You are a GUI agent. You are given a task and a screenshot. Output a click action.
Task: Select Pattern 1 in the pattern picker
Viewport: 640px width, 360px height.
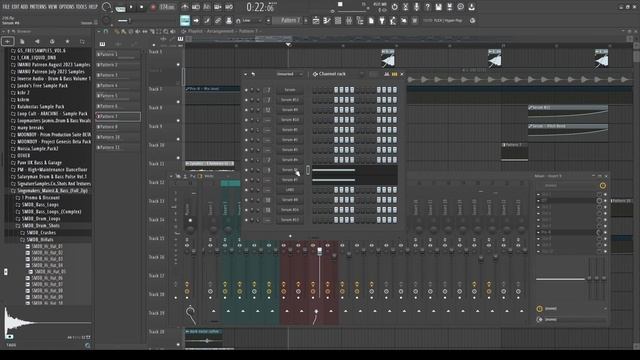(x=118, y=54)
